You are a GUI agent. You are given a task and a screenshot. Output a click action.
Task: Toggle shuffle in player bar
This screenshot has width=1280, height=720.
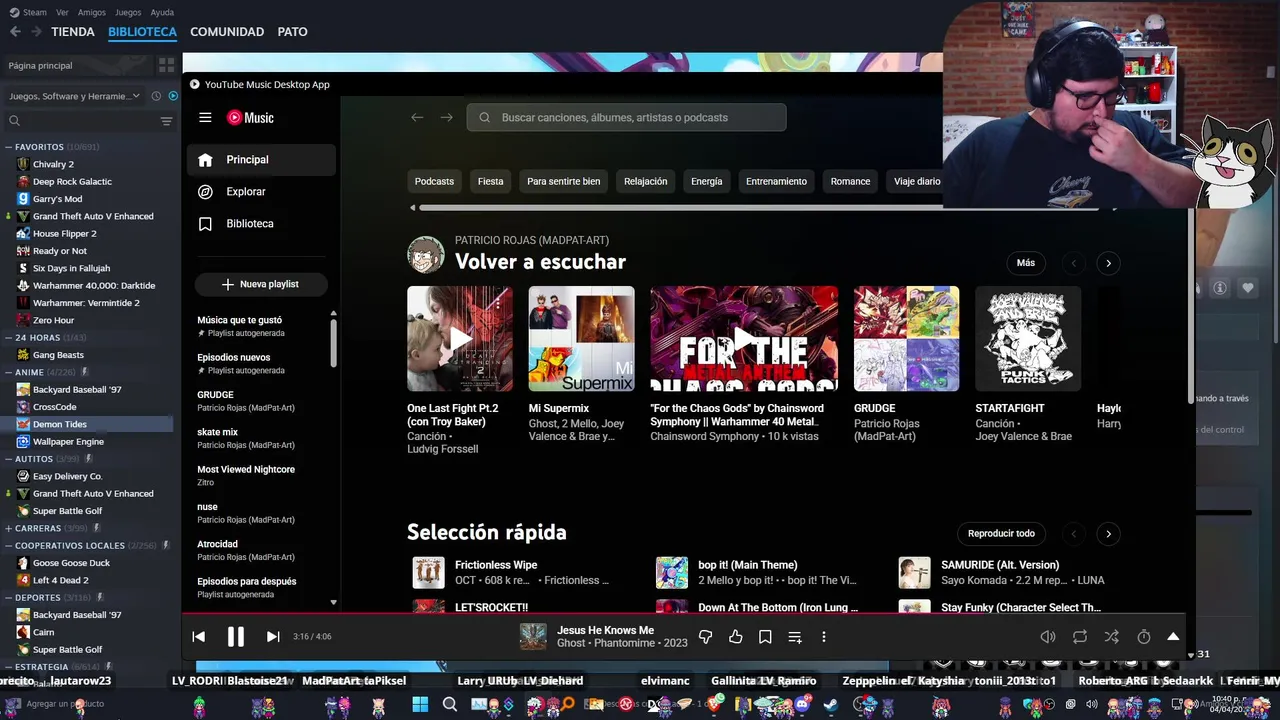coord(1111,636)
